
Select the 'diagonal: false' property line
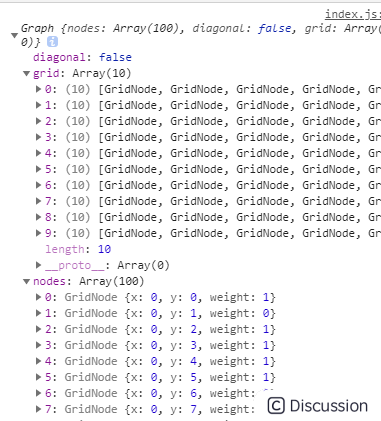click(82, 57)
